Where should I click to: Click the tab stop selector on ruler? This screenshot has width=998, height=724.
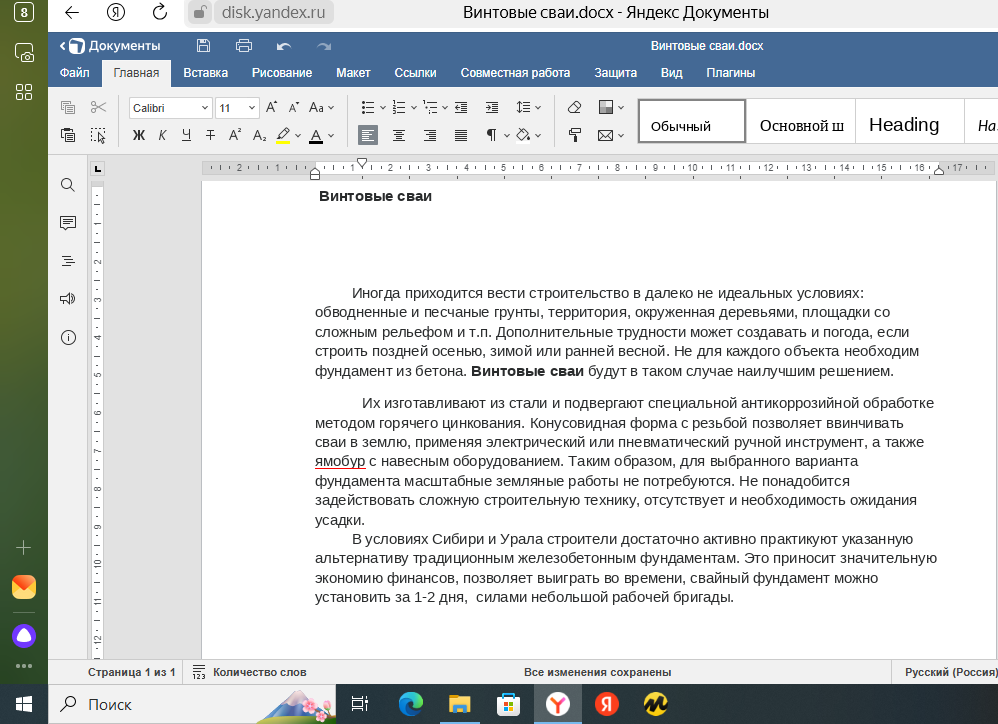point(97,169)
